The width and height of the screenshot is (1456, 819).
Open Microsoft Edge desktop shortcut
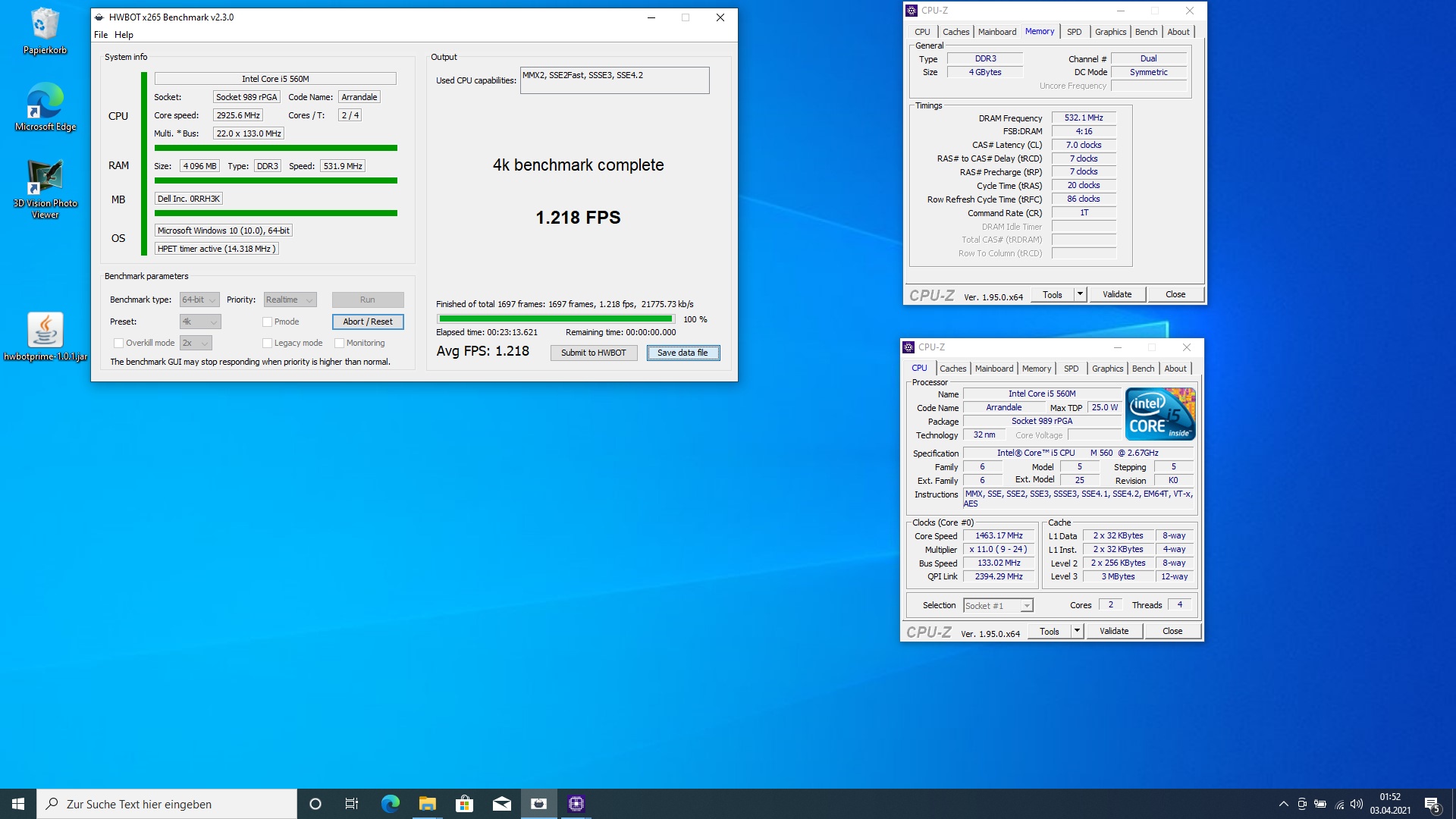[45, 107]
